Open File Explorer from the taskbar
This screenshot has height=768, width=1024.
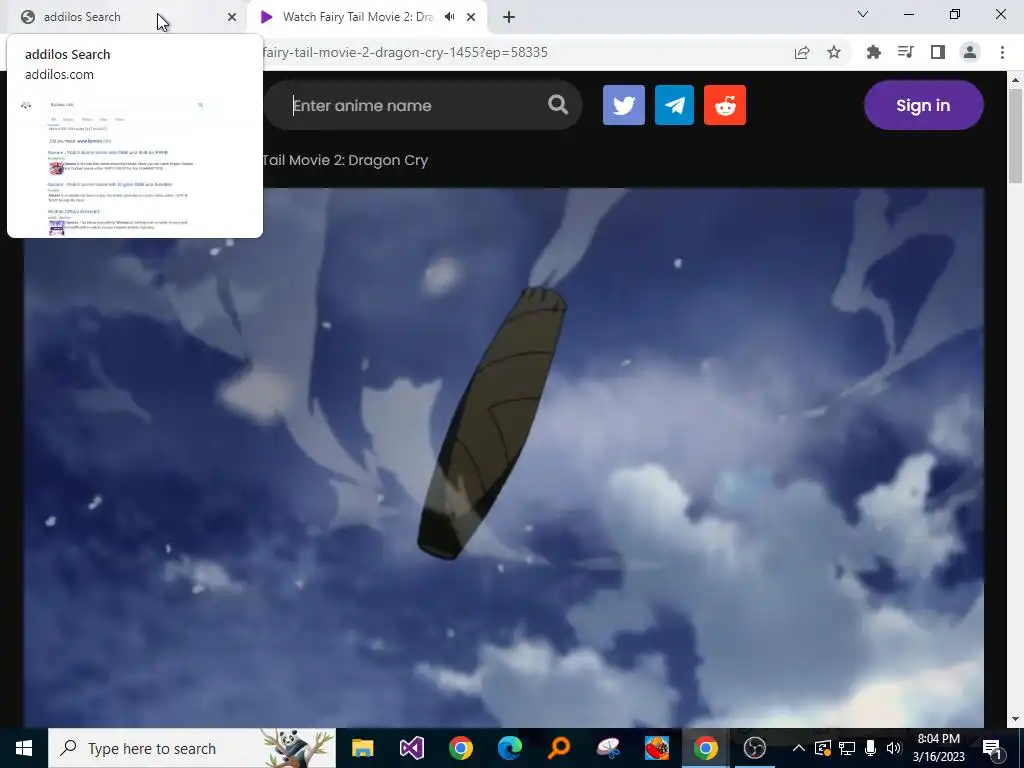coord(362,748)
